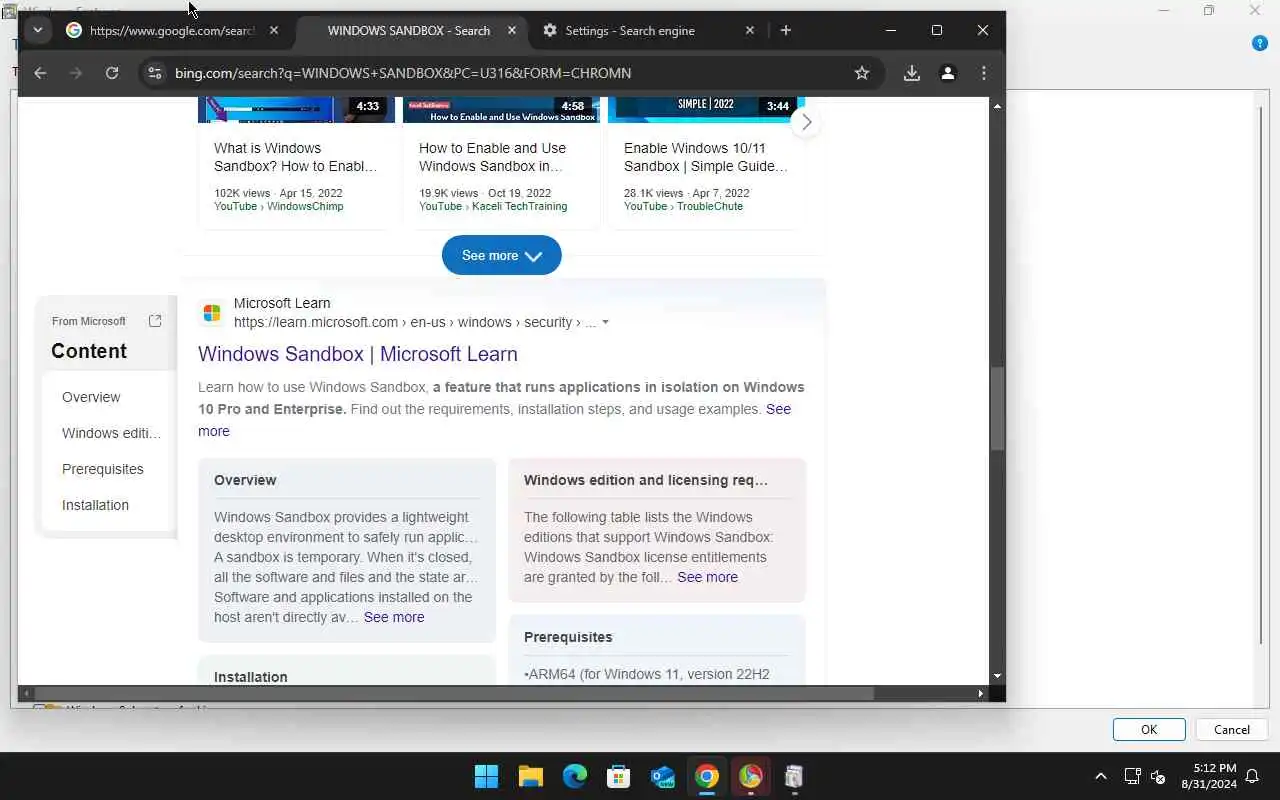The width and height of the screenshot is (1280, 800).
Task: Click OK in the background dialog
Action: coord(1149,730)
